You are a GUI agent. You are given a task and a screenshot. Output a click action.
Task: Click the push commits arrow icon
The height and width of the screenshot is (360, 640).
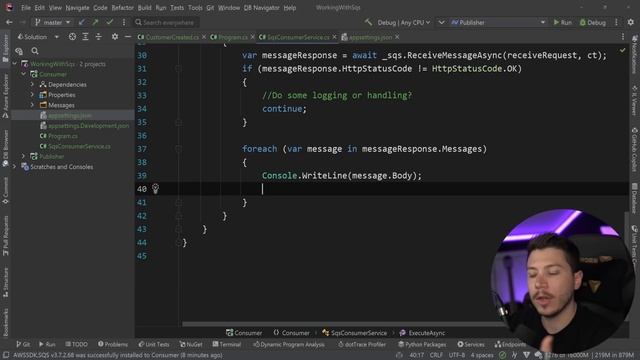click(x=96, y=22)
